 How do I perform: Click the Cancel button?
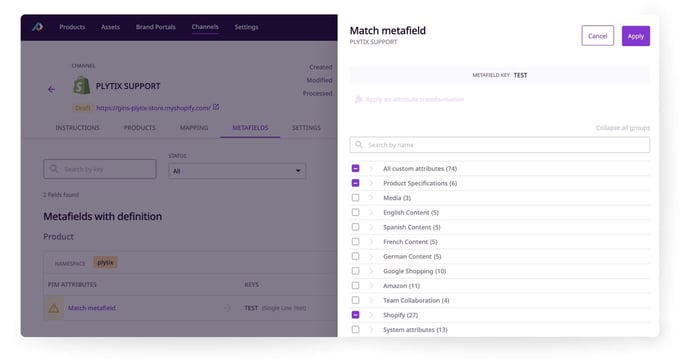click(598, 36)
